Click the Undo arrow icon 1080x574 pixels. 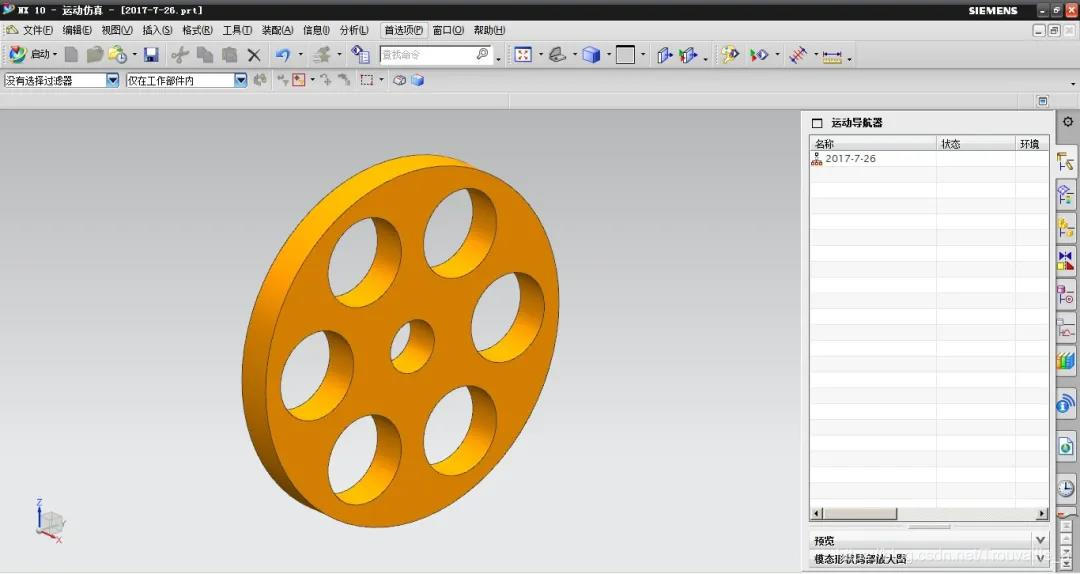pos(283,54)
